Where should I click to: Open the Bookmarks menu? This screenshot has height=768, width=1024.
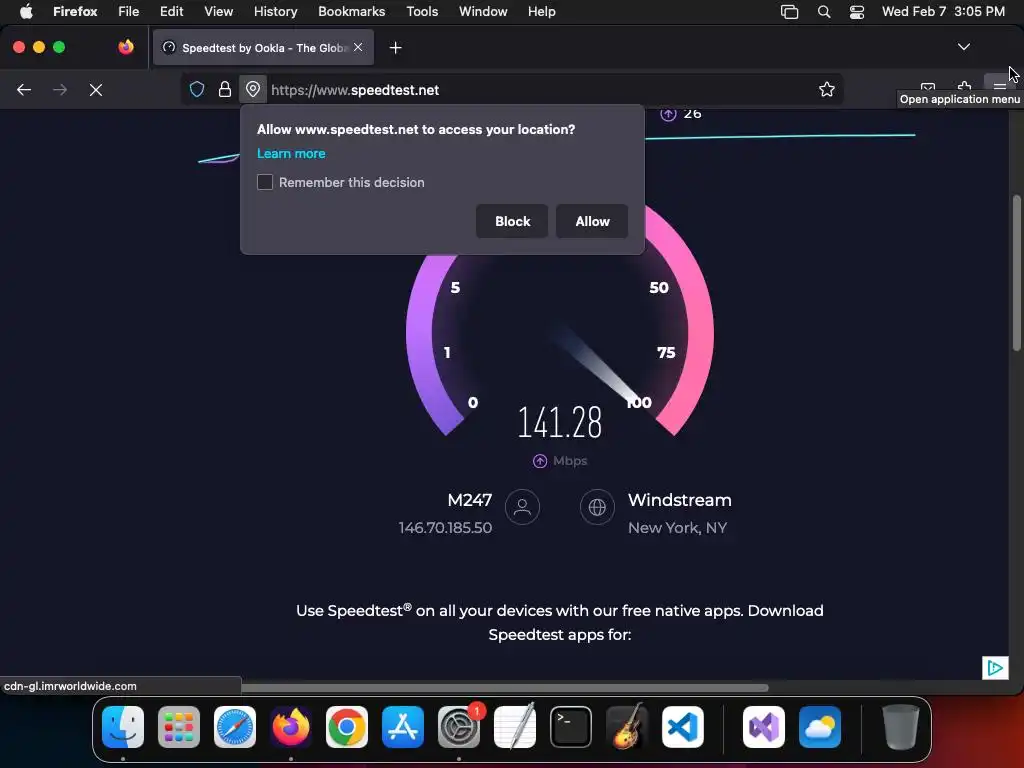351,11
